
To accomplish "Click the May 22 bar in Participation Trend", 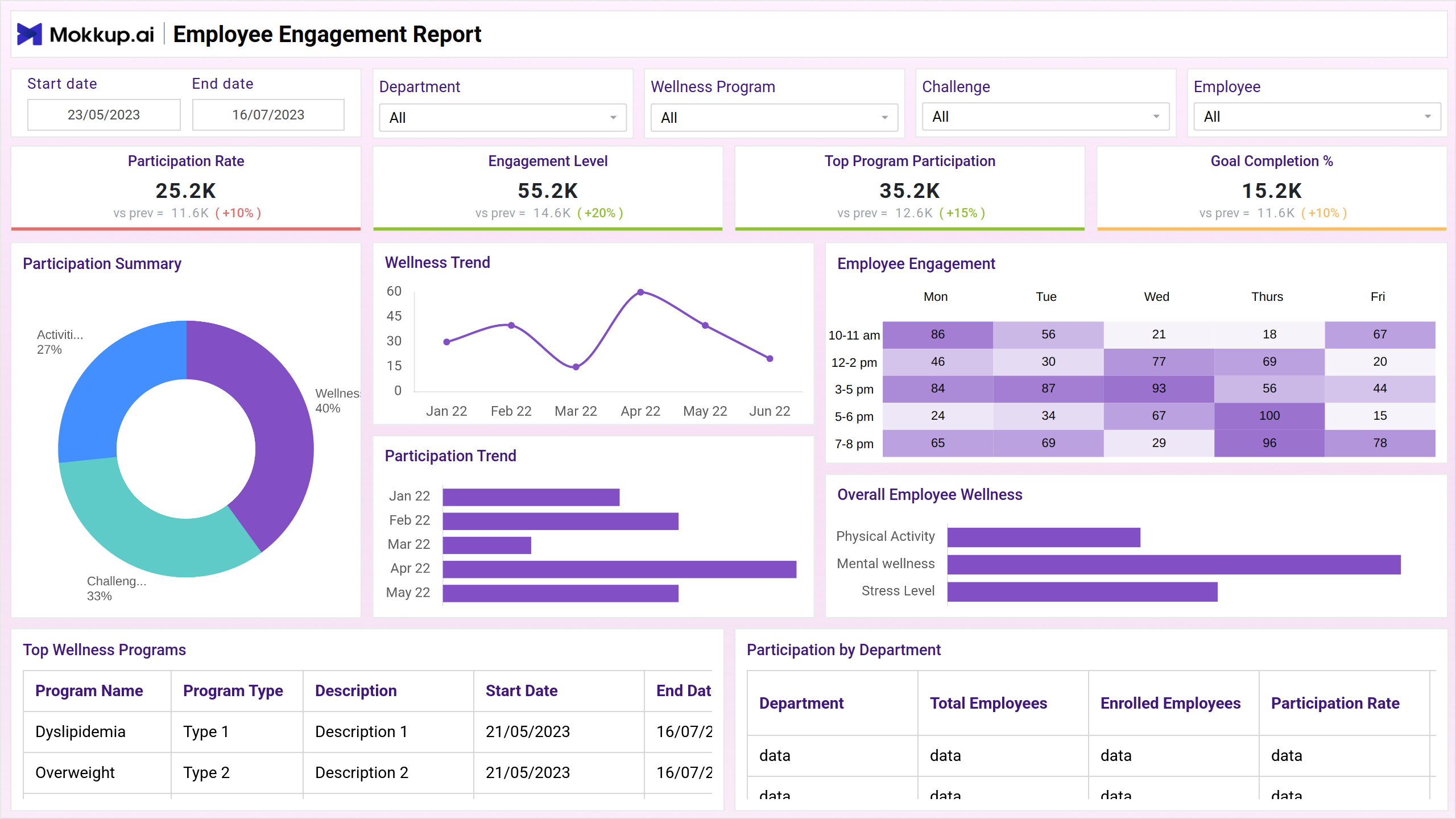I will point(561,593).
